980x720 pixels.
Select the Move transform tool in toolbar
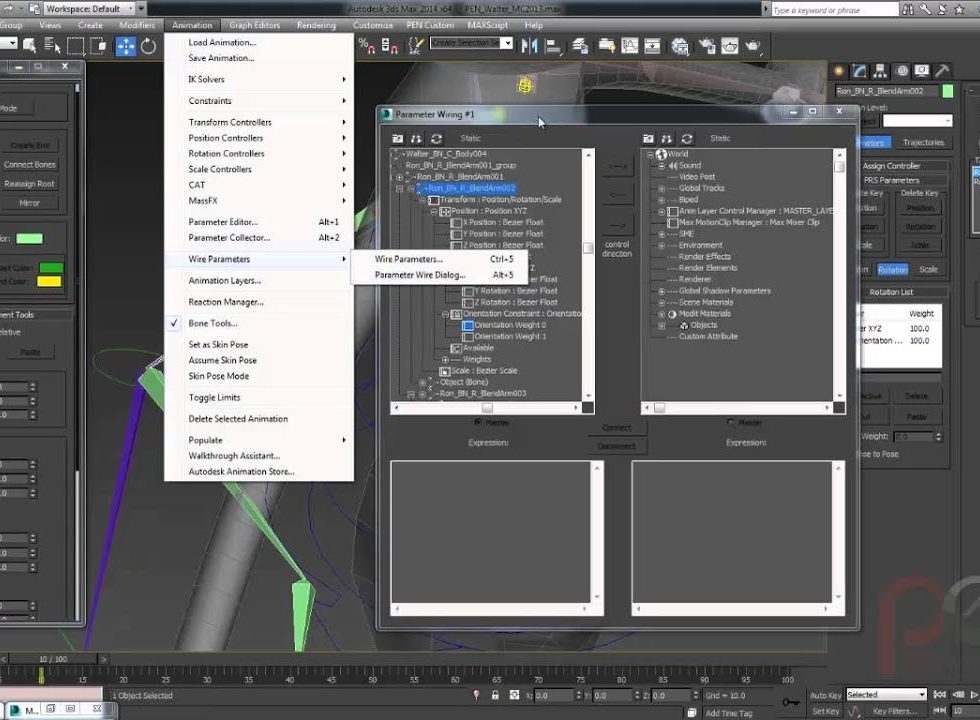point(126,46)
